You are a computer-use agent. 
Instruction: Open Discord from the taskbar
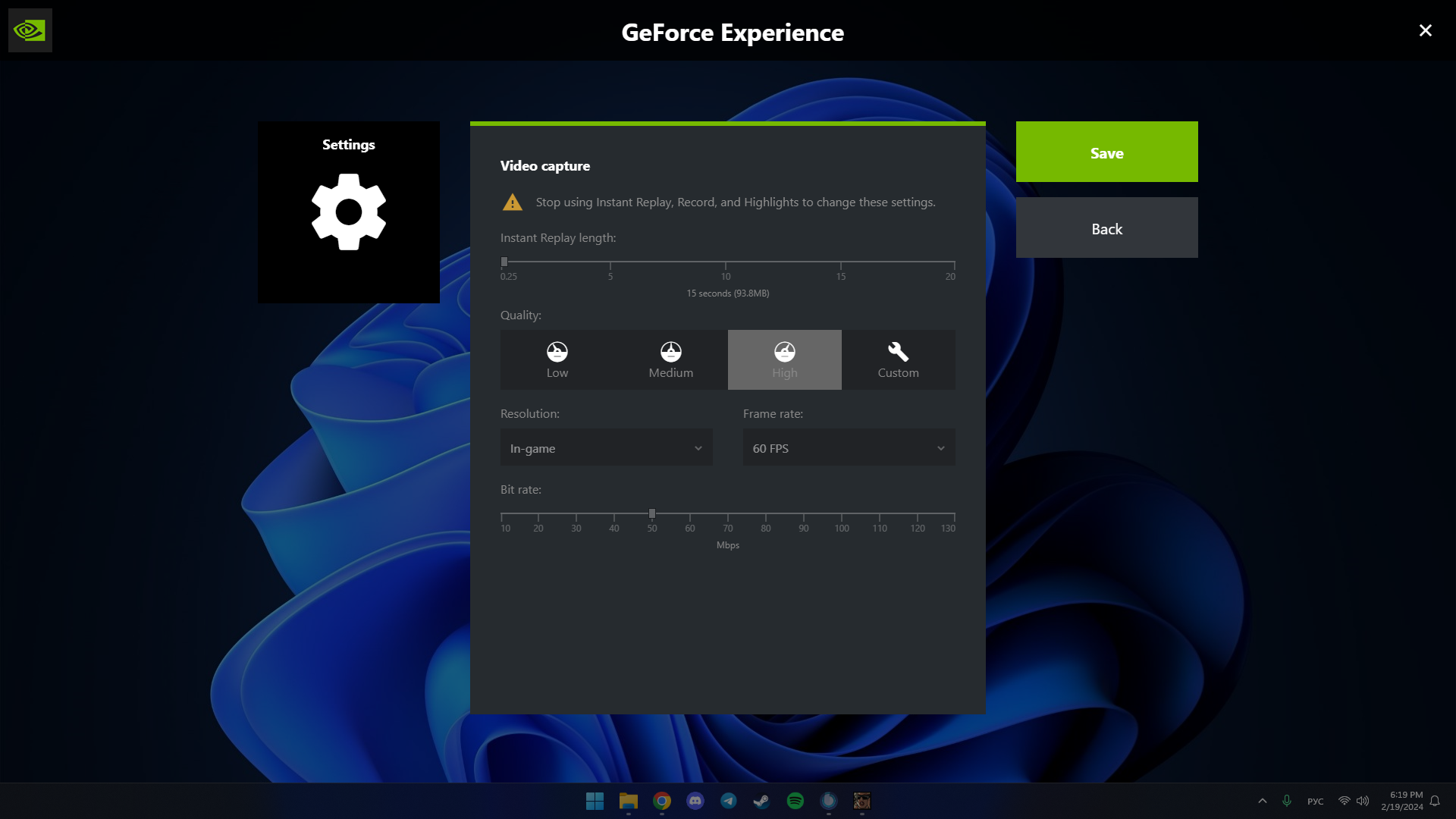pos(695,801)
